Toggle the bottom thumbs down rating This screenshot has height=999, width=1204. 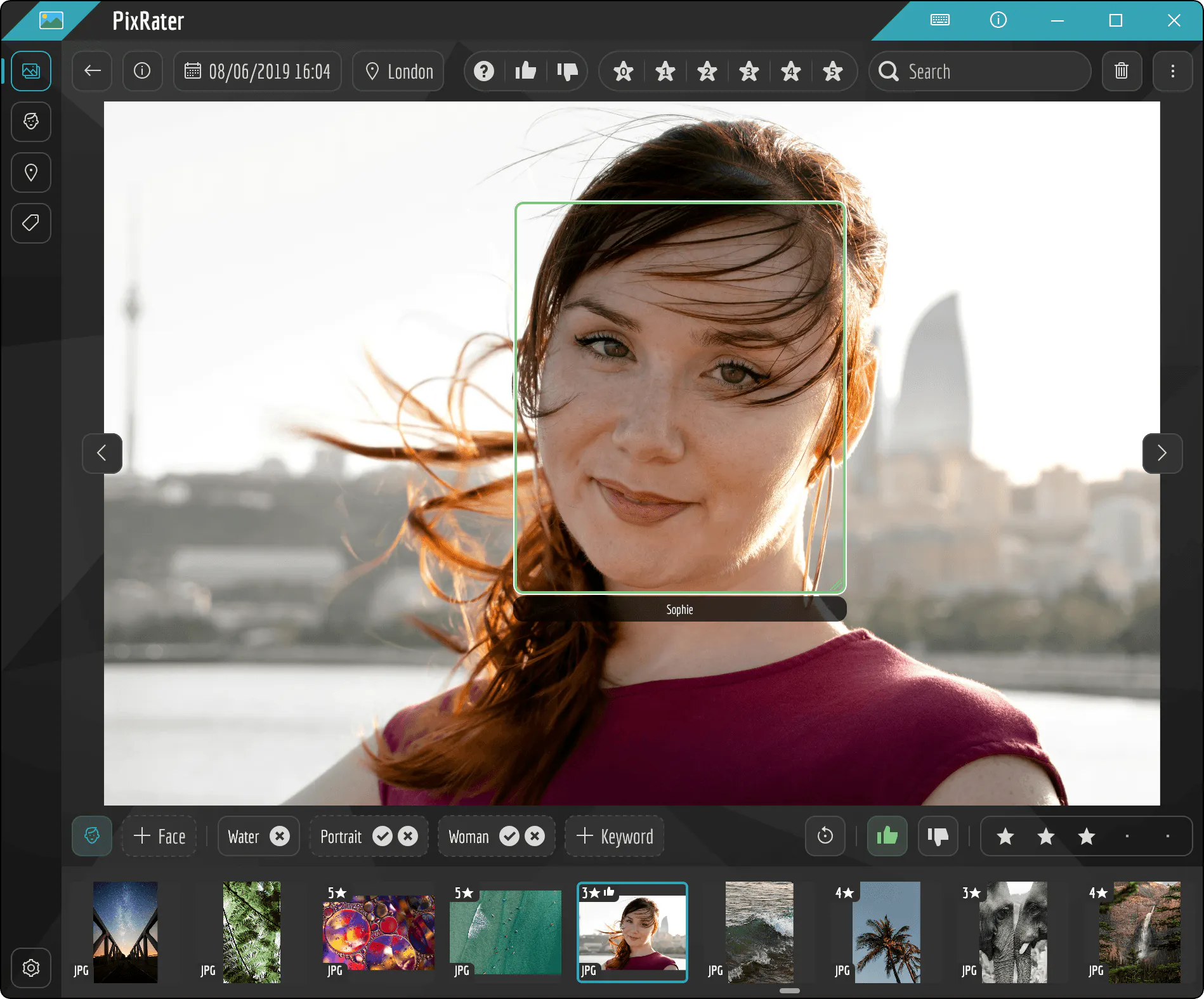click(938, 836)
